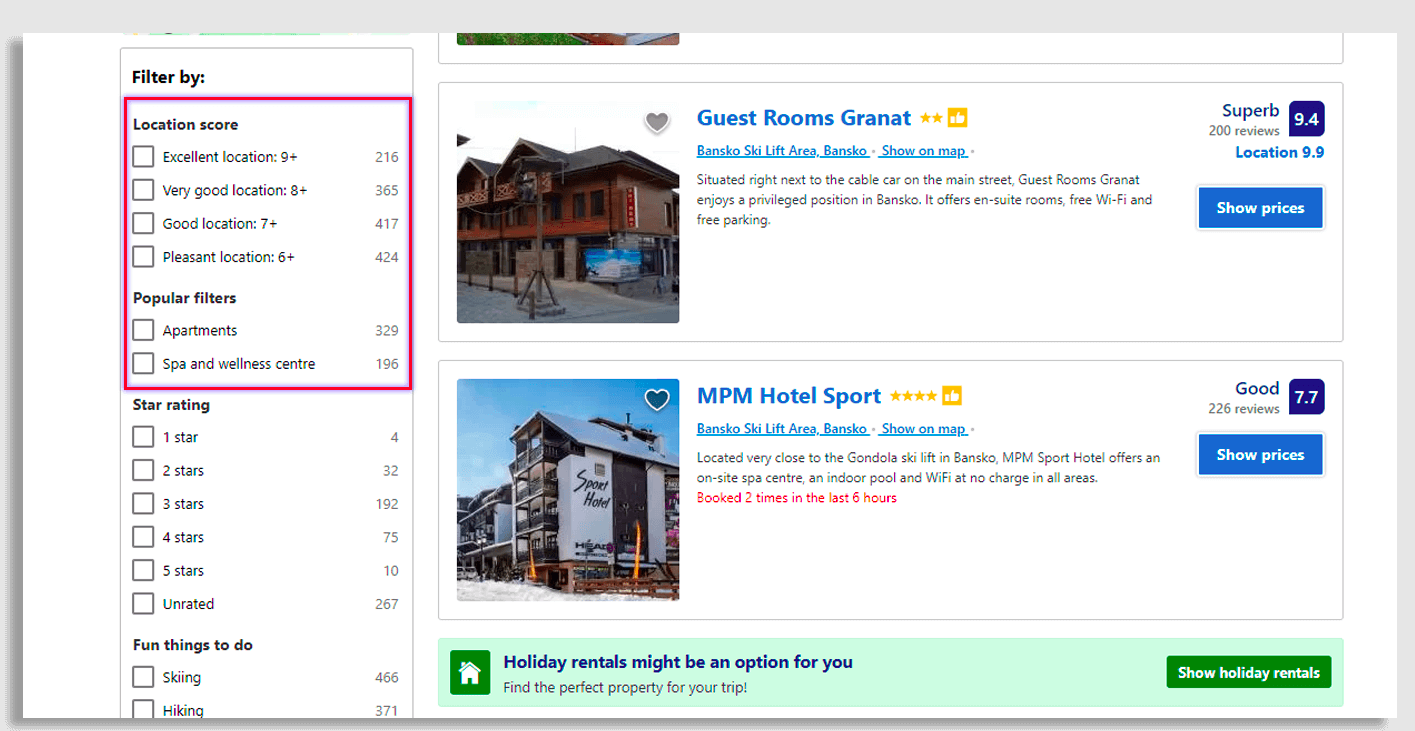Select the Pleasant location: 6+ checkbox
Viewport: 1415px width, 731px height.
144,257
